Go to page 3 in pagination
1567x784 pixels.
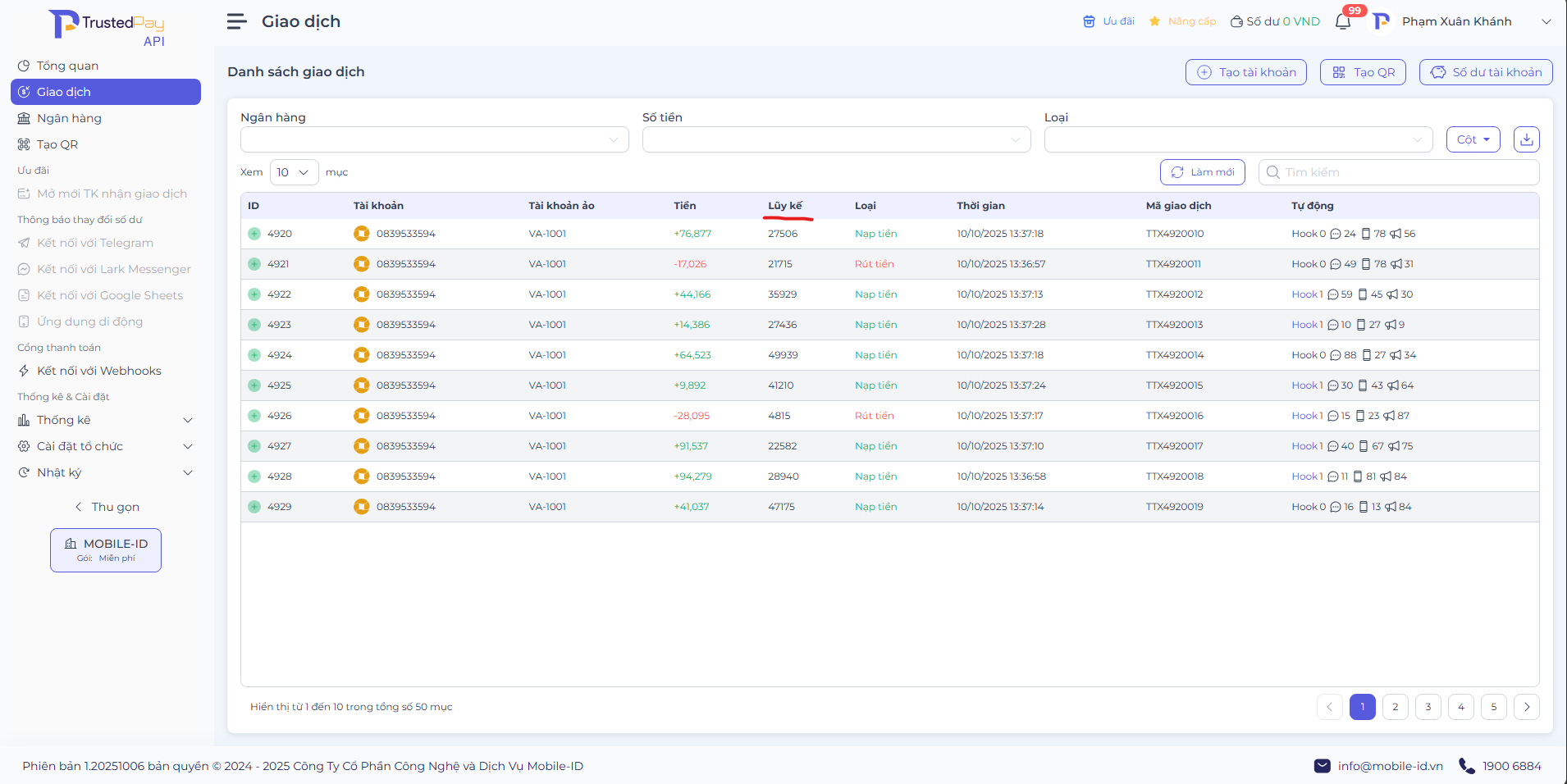tap(1428, 707)
